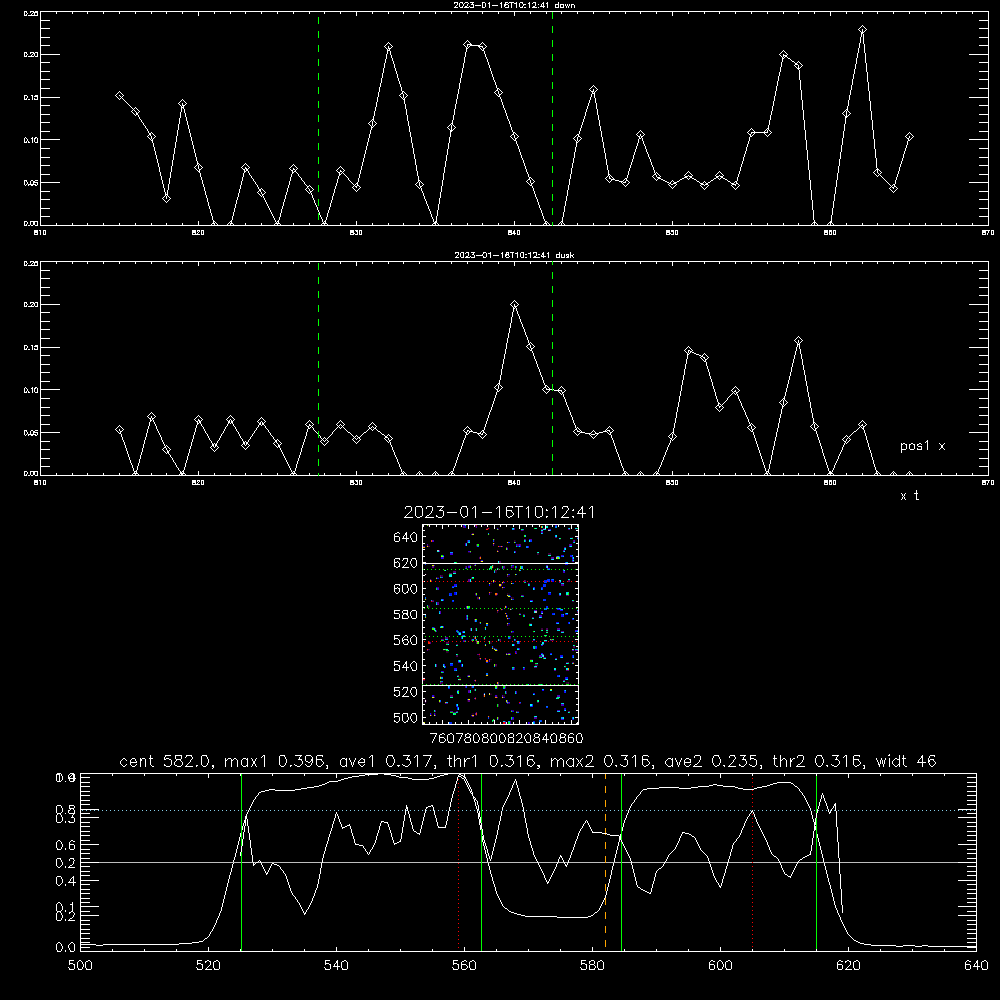Click the left green dashed line in the dawn plot
The width and height of the screenshot is (1000, 1000).
click(x=318, y=118)
